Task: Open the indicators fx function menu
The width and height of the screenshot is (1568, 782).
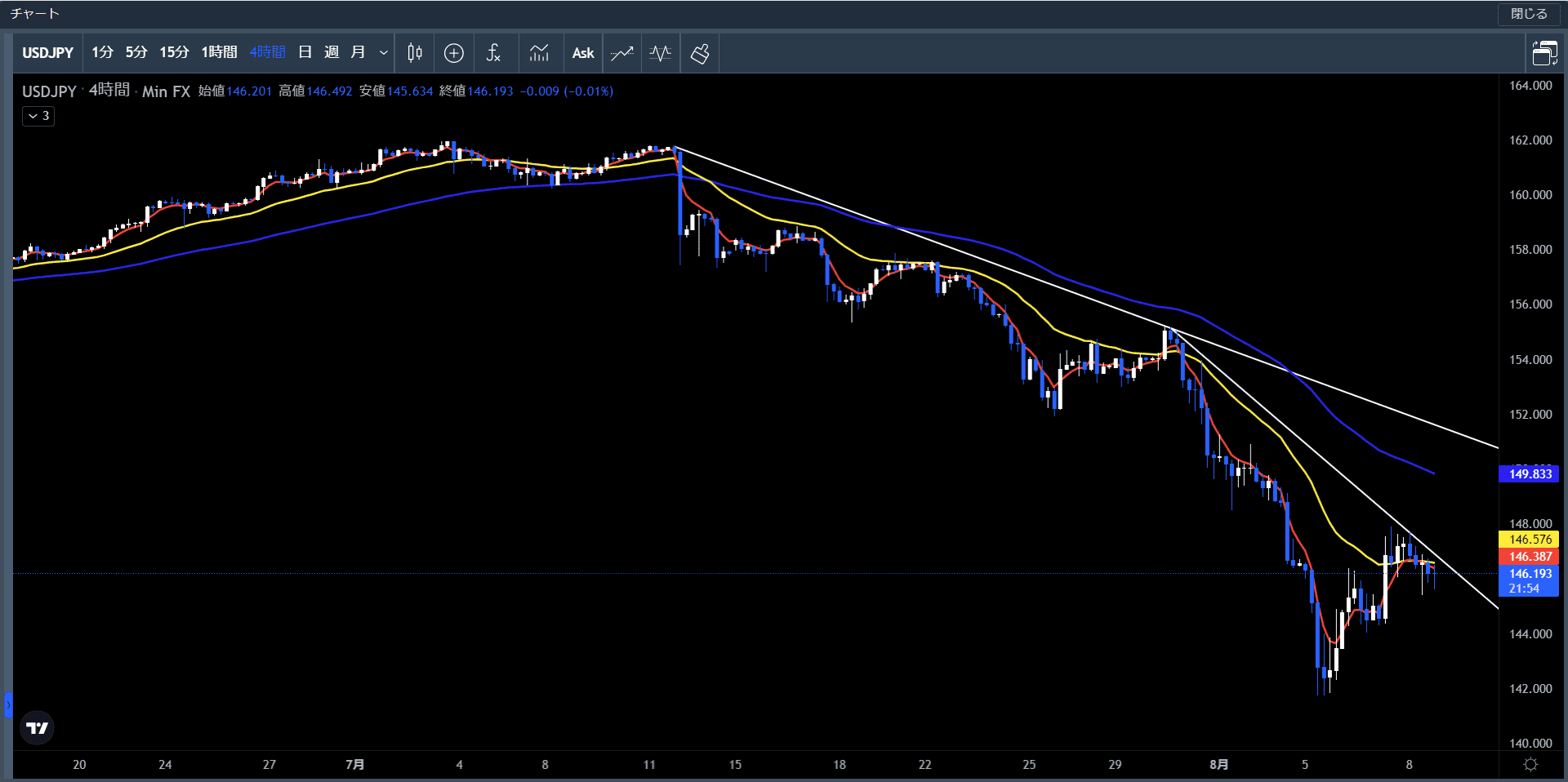Action: (493, 53)
